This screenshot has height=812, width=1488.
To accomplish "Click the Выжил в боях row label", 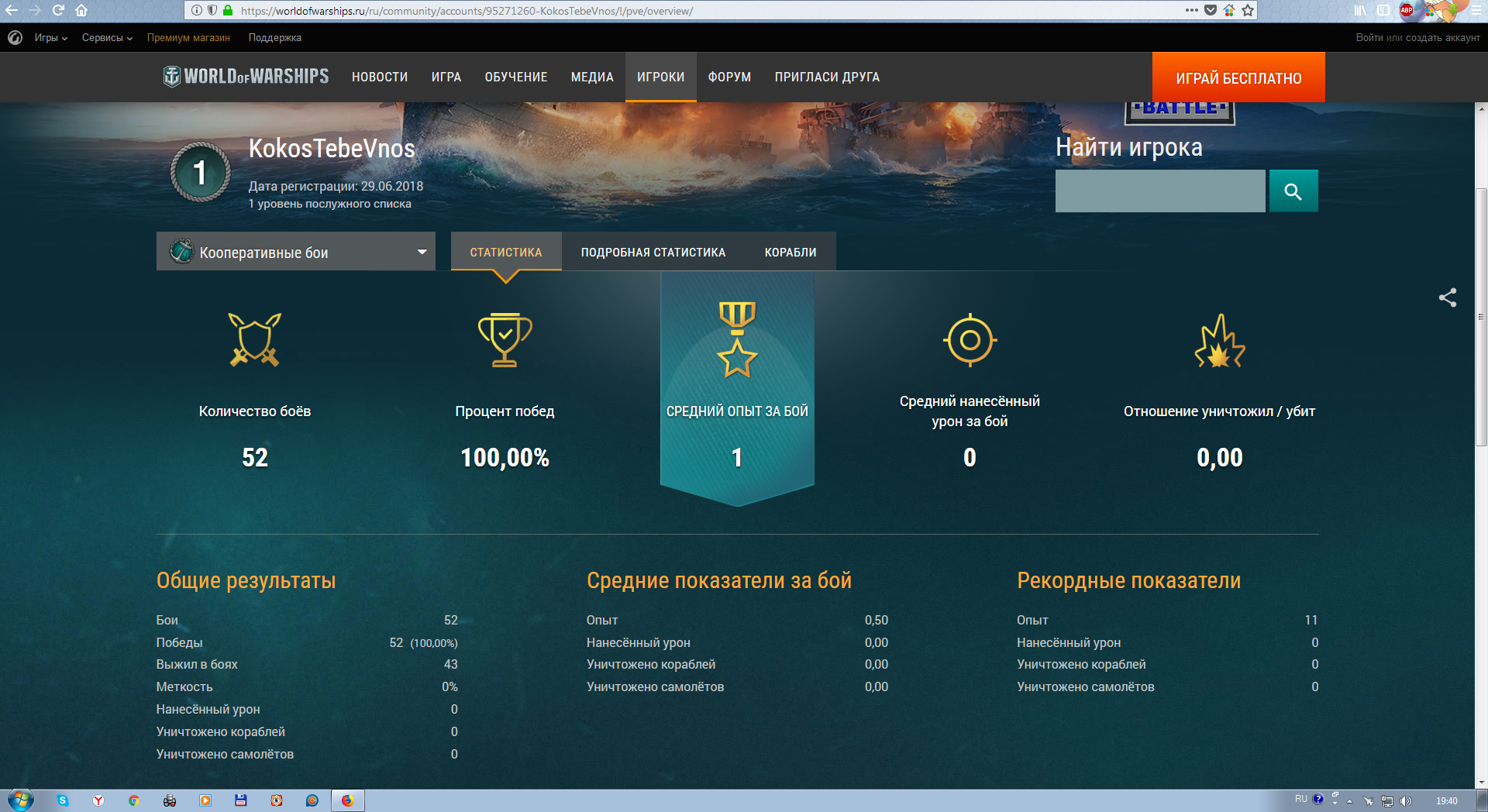I will pos(197,664).
